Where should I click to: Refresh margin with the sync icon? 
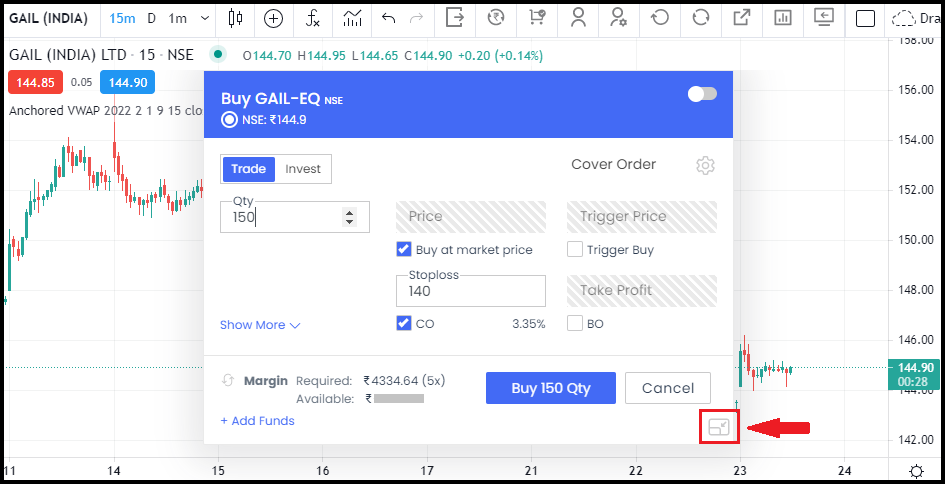(x=228, y=381)
